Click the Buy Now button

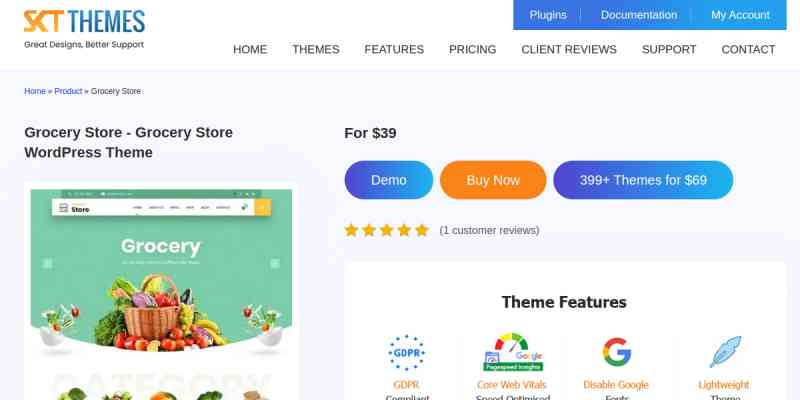point(493,180)
